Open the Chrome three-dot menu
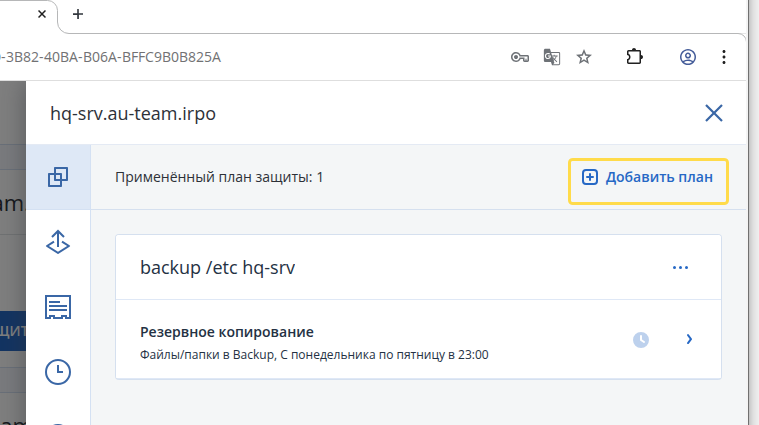 pos(724,57)
